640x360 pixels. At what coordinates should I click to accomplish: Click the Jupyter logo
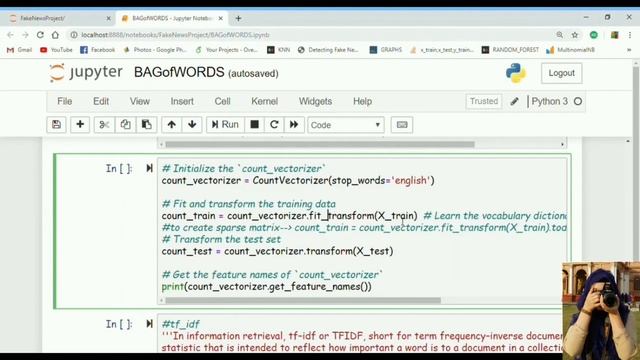click(x=86, y=73)
